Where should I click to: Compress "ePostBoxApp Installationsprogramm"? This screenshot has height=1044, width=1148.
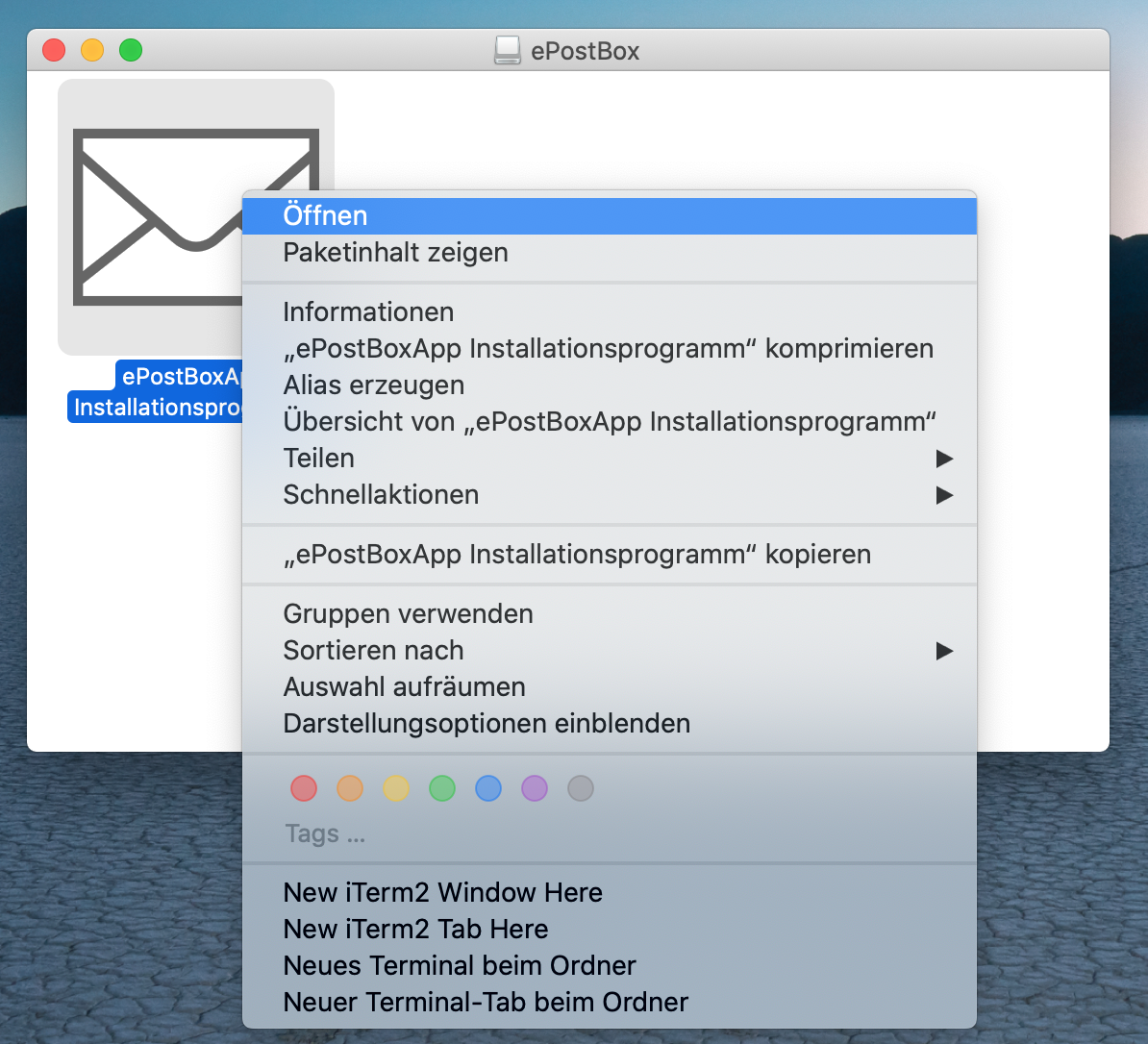click(x=608, y=348)
